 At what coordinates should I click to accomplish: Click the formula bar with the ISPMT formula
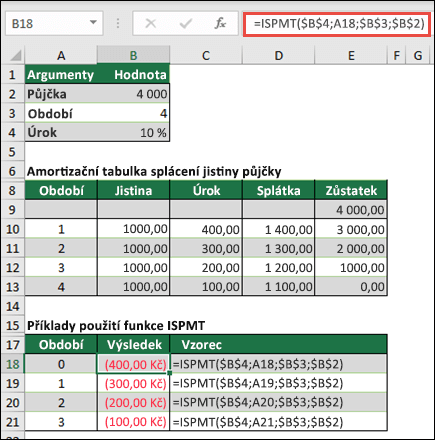[337, 24]
